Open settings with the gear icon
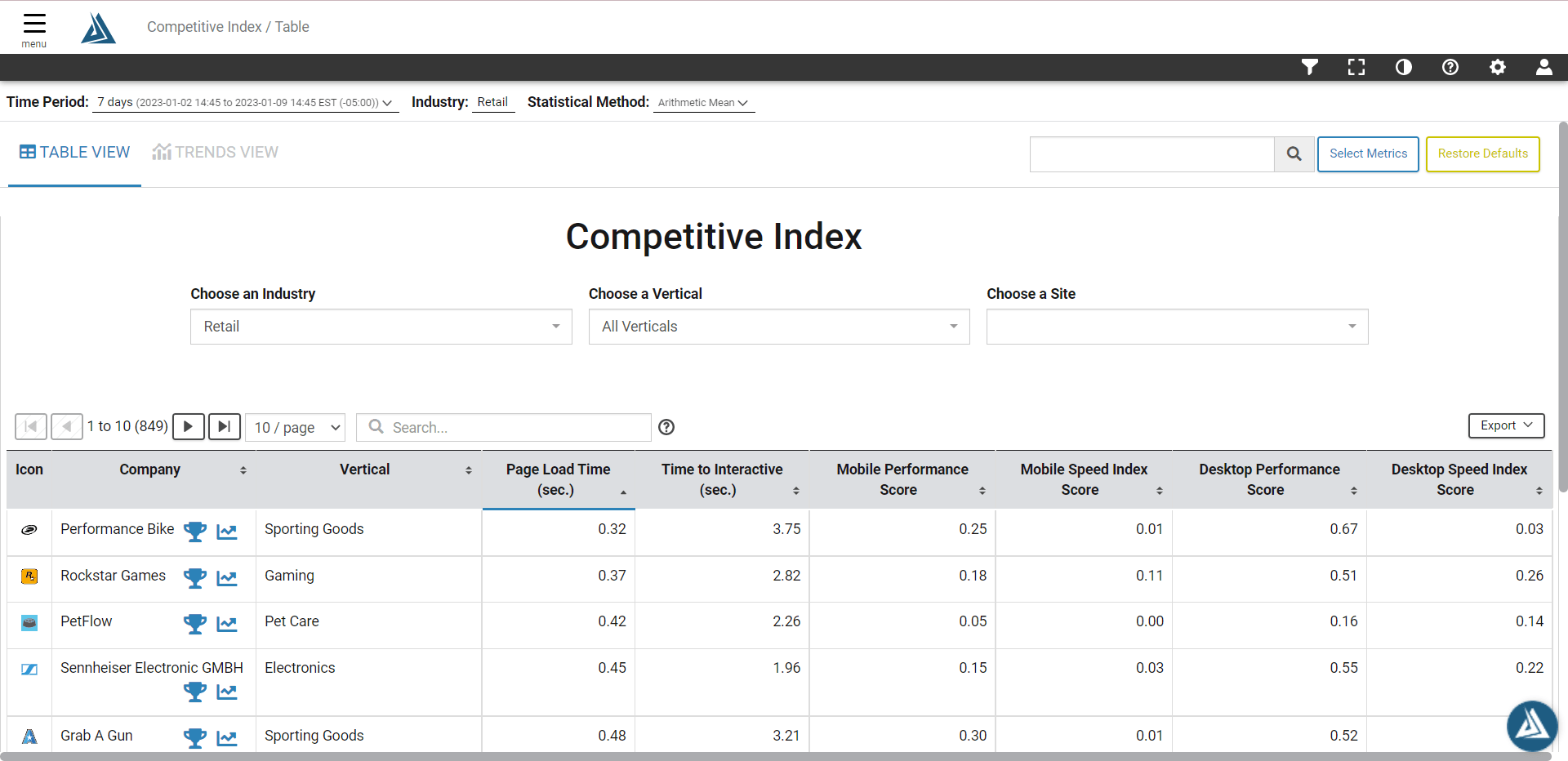The image size is (1568, 761). [1498, 67]
